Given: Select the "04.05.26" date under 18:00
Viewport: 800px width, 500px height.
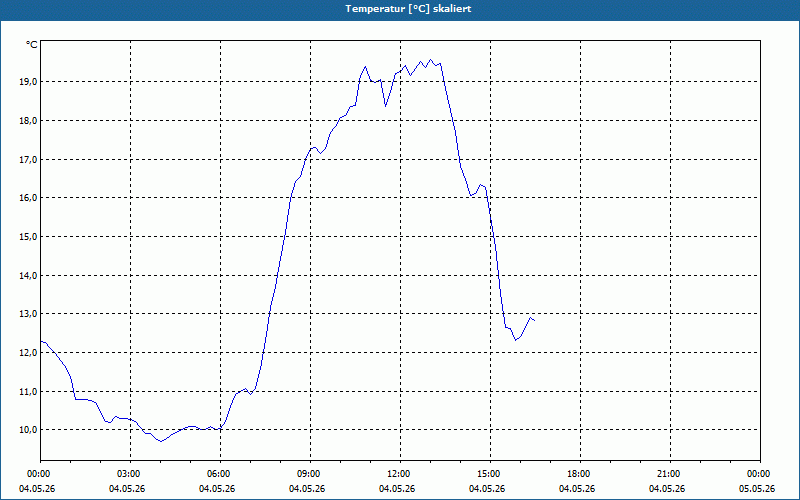Looking at the screenshot, I should [577, 489].
